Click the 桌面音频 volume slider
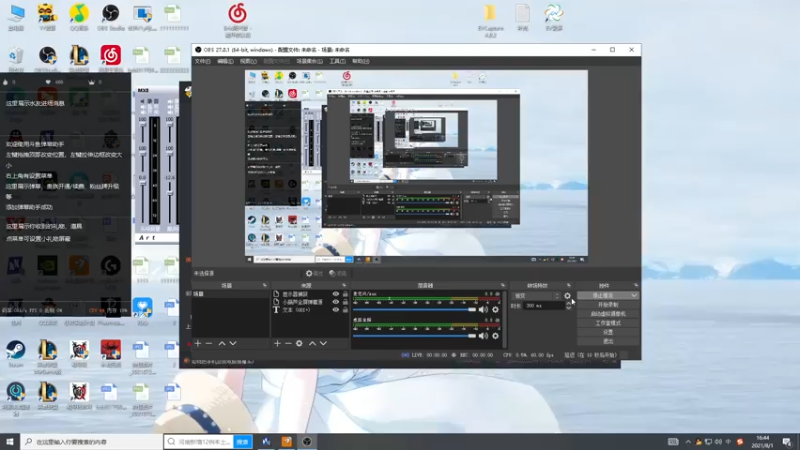 414,336
